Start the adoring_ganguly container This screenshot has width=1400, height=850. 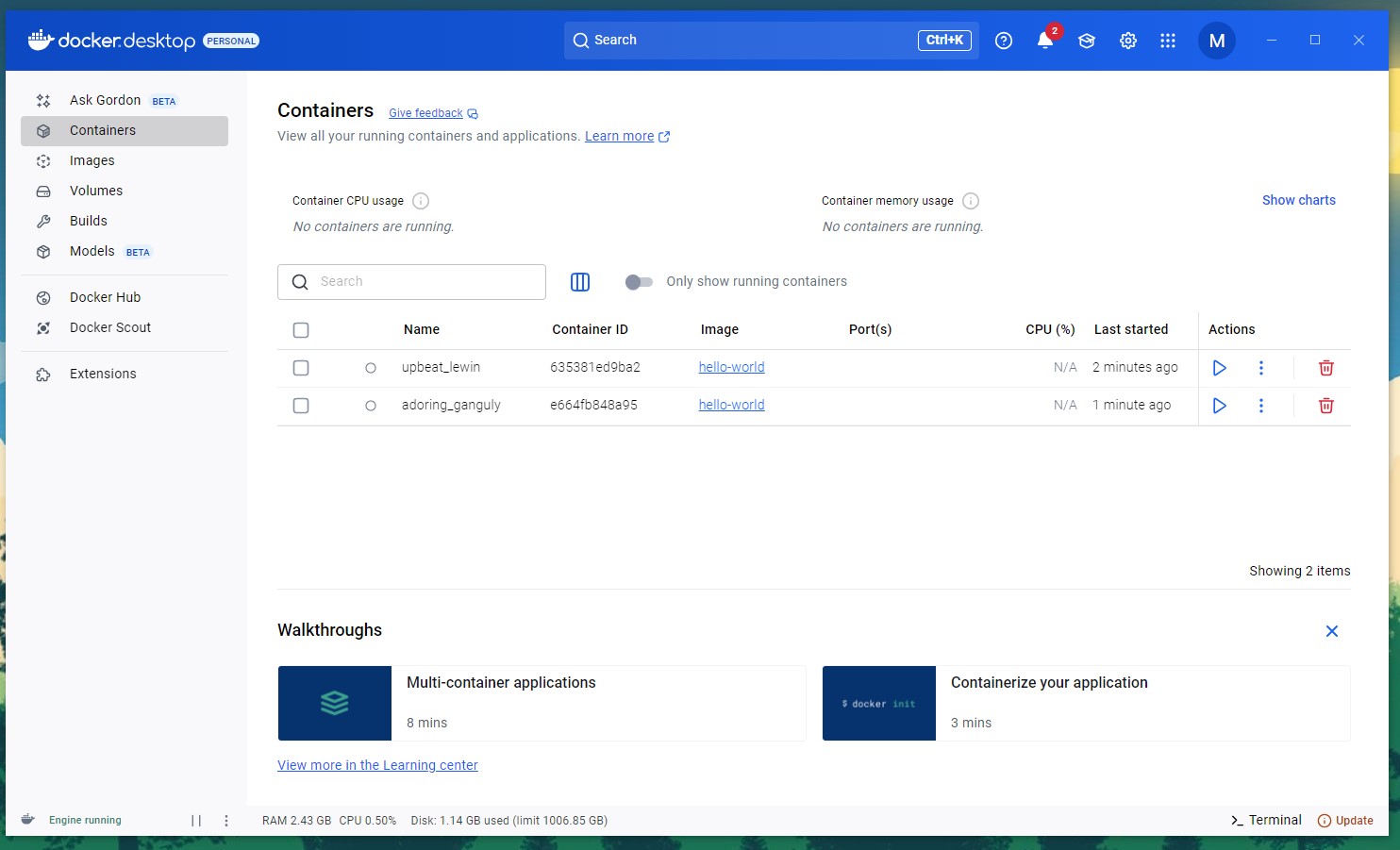pos(1220,406)
